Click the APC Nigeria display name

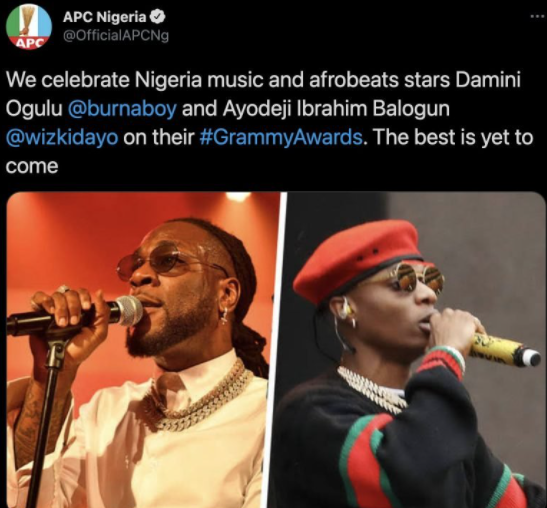(x=105, y=17)
